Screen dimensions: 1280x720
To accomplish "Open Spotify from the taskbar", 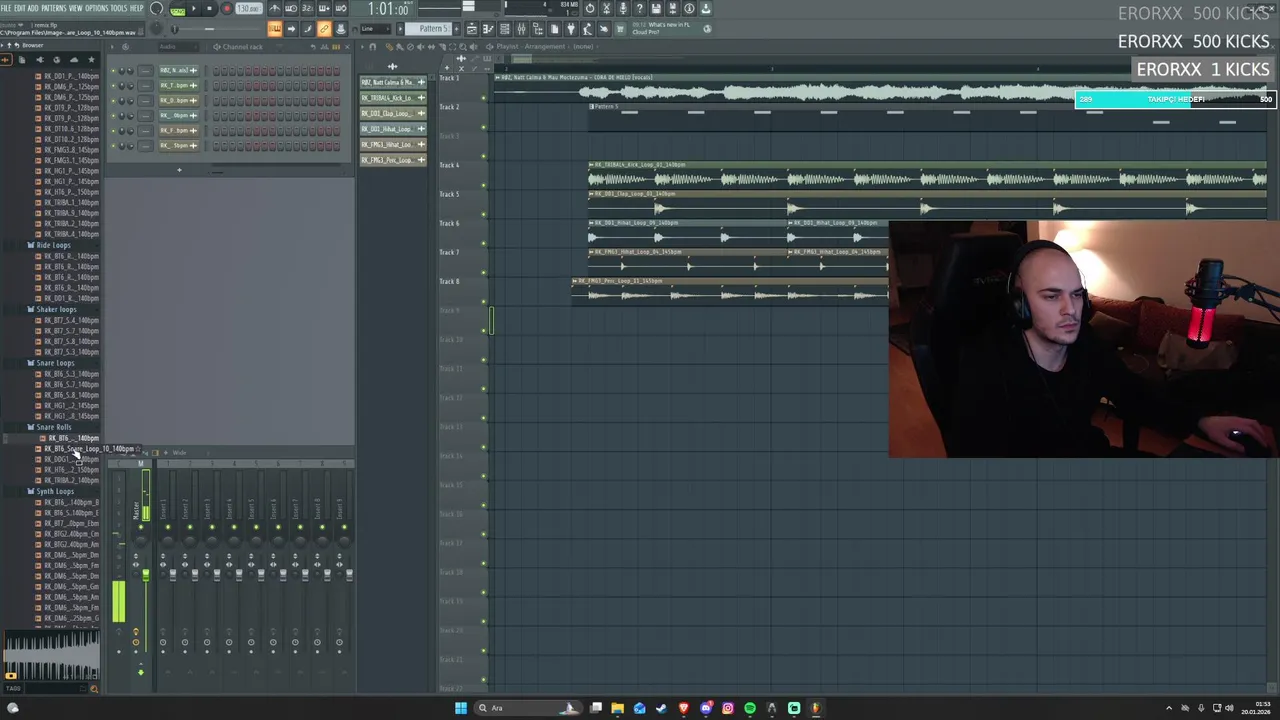I will click(750, 708).
